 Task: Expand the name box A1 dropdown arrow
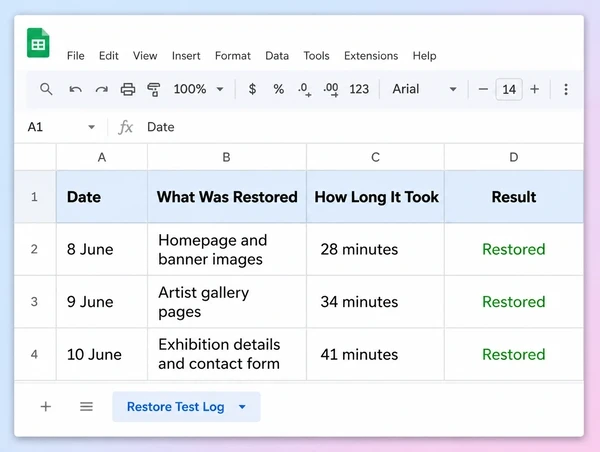pos(91,127)
